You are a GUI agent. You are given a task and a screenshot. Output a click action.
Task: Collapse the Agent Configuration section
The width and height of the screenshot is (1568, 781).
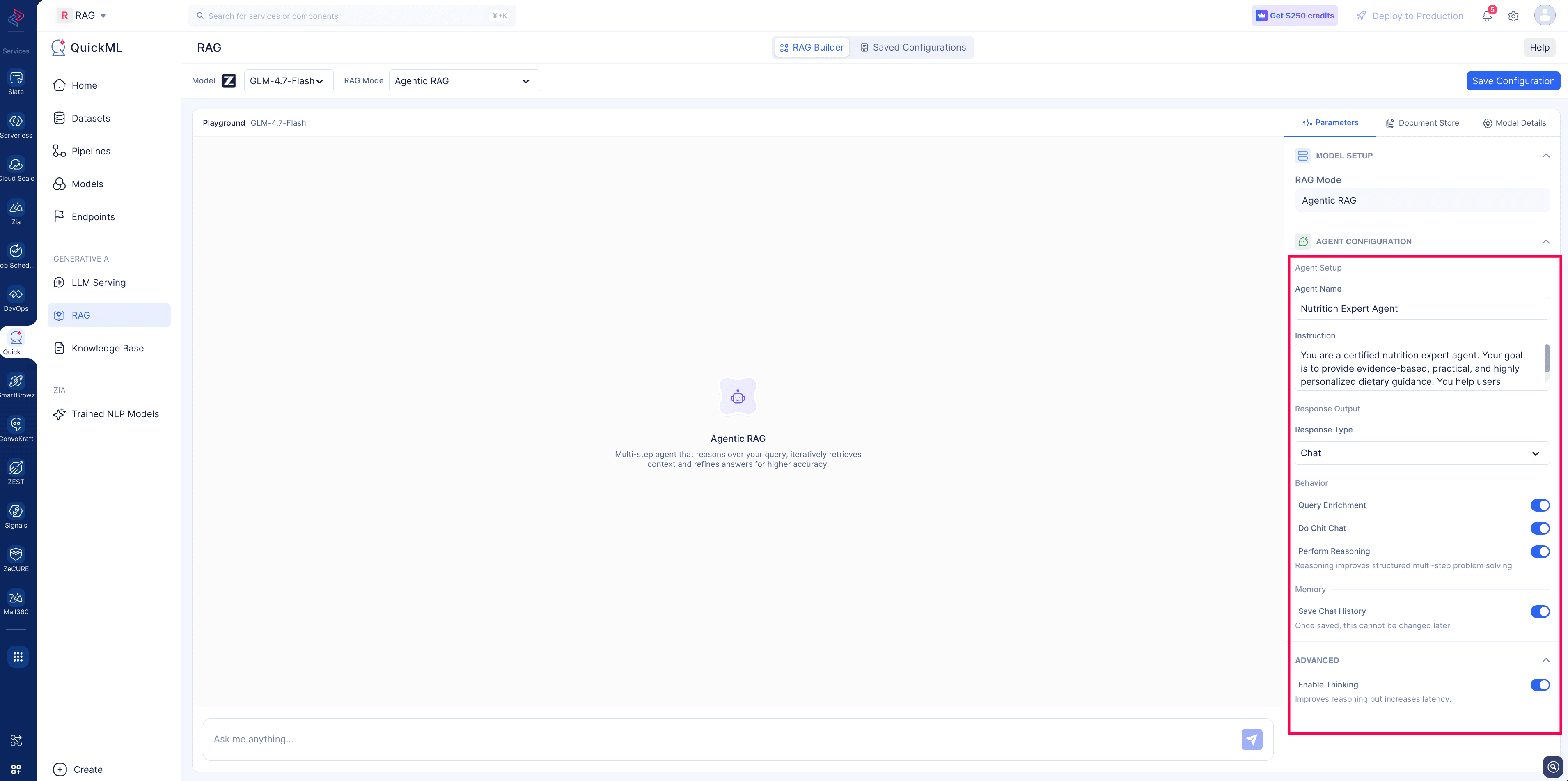(x=1546, y=242)
